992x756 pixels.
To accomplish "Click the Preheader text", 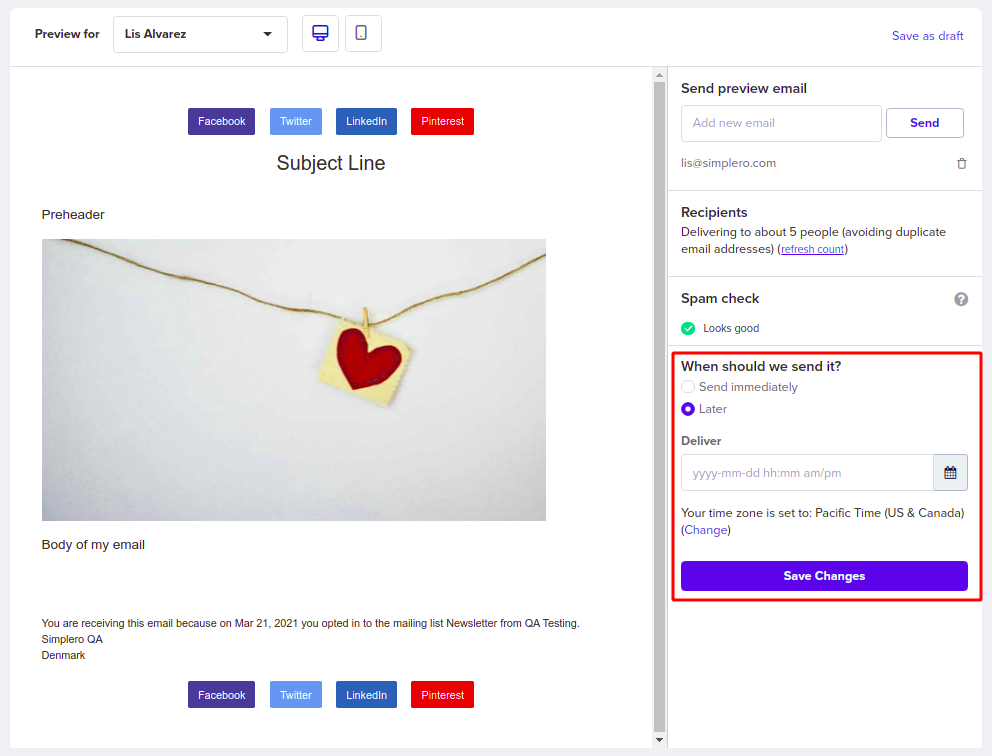I will (73, 214).
